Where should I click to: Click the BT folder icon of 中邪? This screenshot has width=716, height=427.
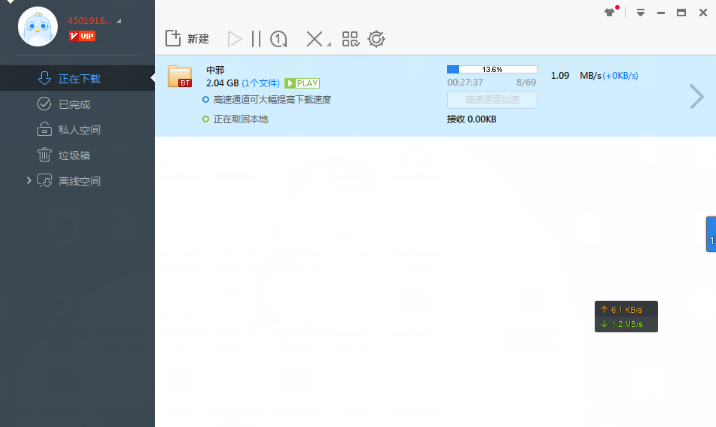tap(180, 76)
